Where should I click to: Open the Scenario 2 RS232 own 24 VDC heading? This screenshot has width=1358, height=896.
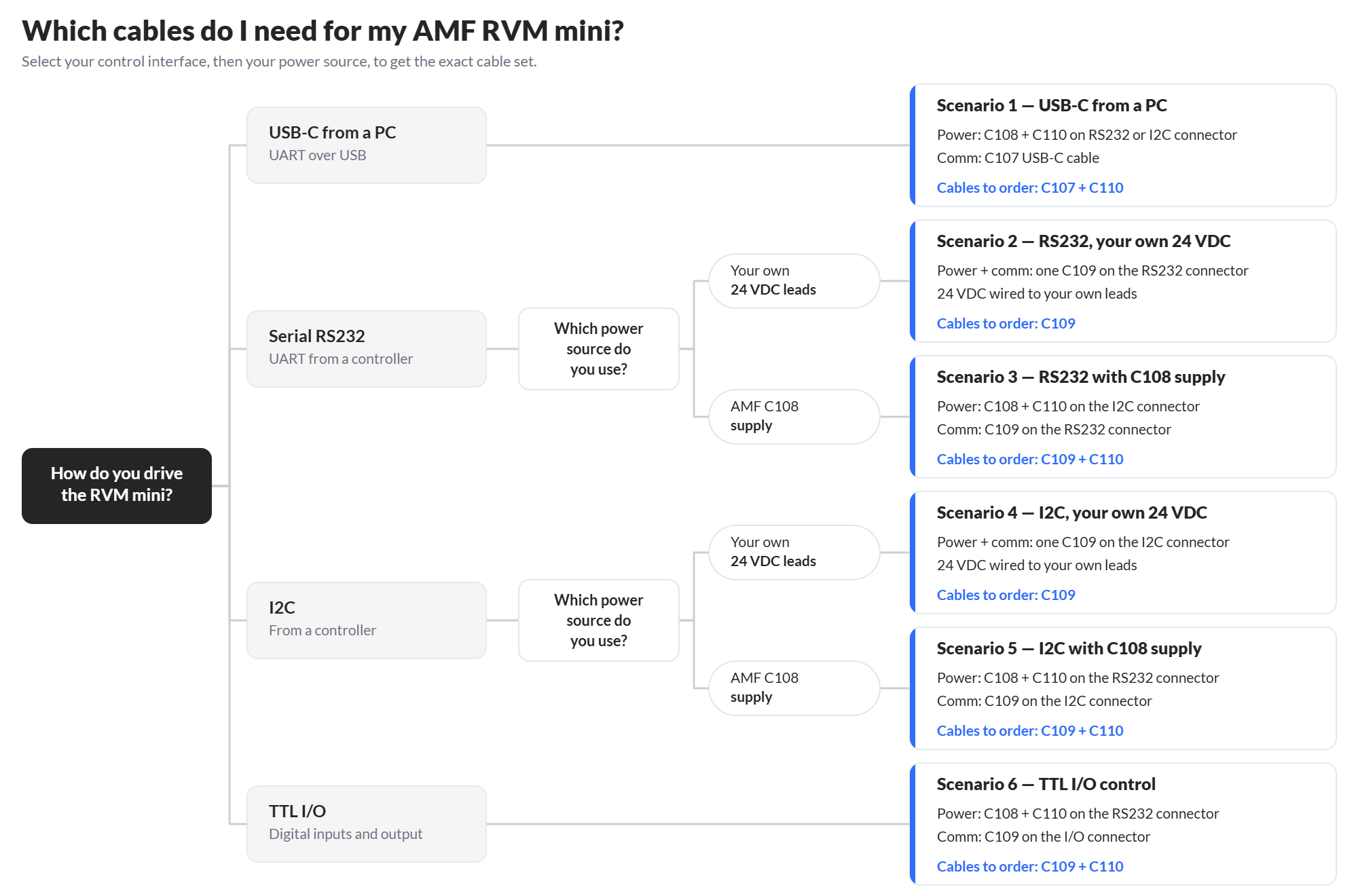click(x=1084, y=241)
